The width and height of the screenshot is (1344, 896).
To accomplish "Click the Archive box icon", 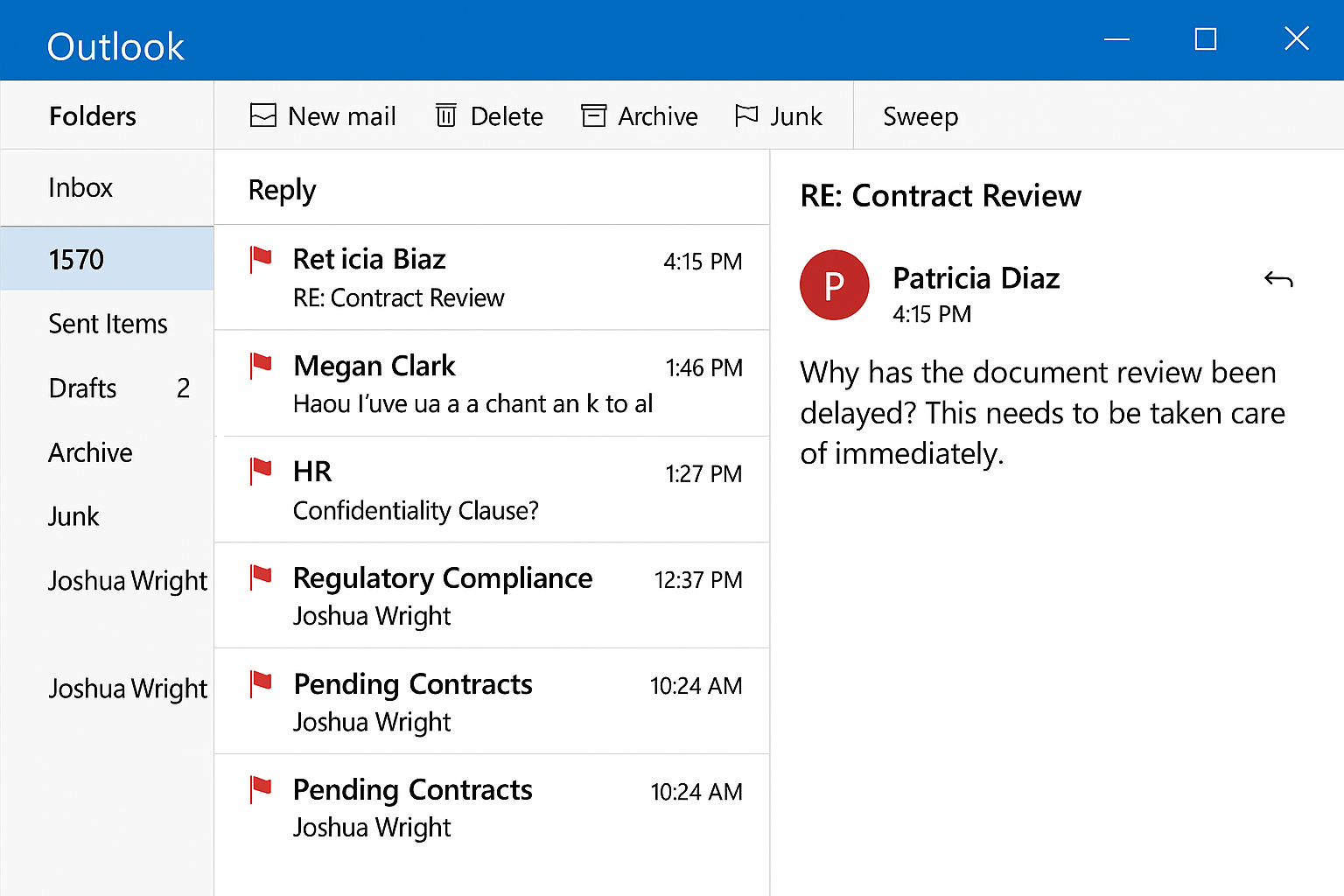I will [x=594, y=115].
